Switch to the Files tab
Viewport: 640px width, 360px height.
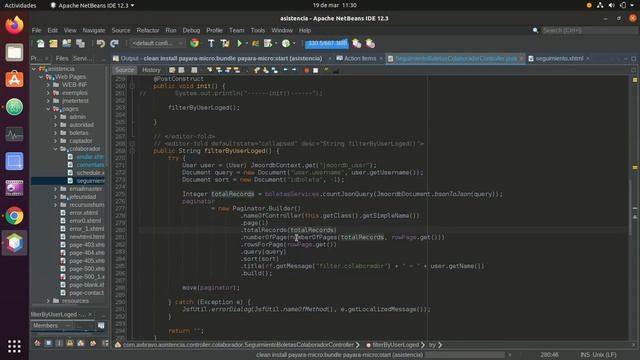click(62, 58)
